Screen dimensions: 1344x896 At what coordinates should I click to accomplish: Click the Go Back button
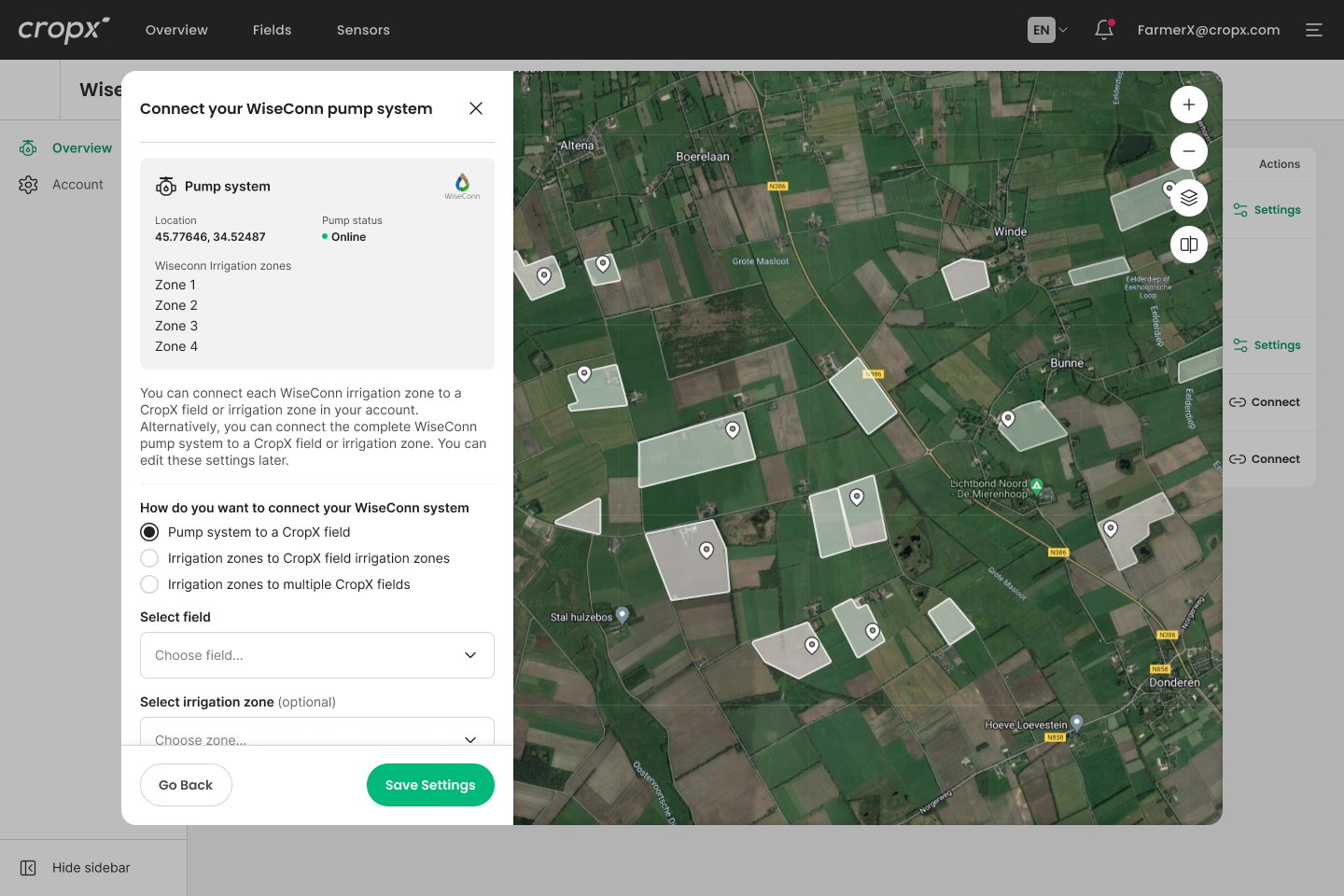pyautogui.click(x=186, y=785)
